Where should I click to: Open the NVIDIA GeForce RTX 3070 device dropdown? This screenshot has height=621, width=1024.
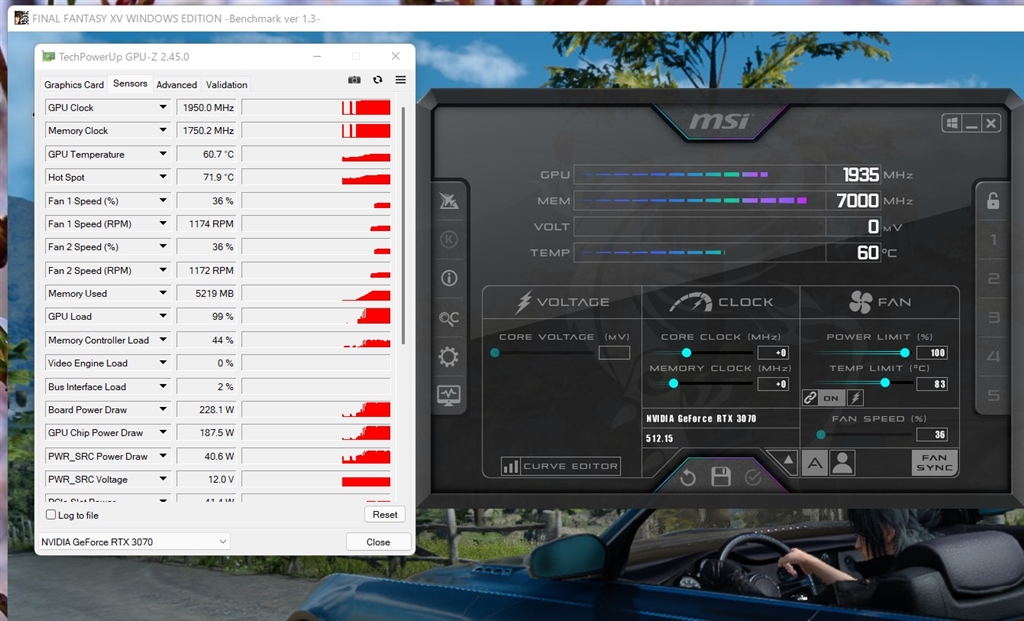[x=133, y=541]
